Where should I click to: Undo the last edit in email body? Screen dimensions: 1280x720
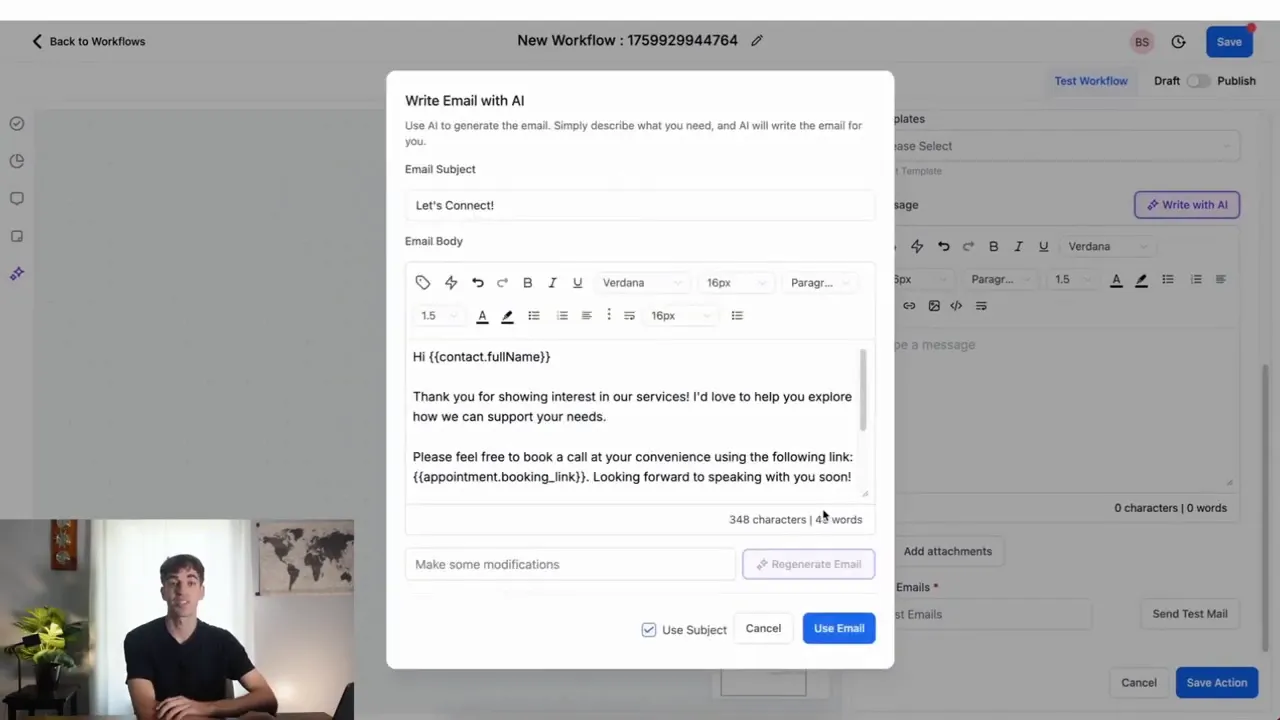[x=477, y=282]
